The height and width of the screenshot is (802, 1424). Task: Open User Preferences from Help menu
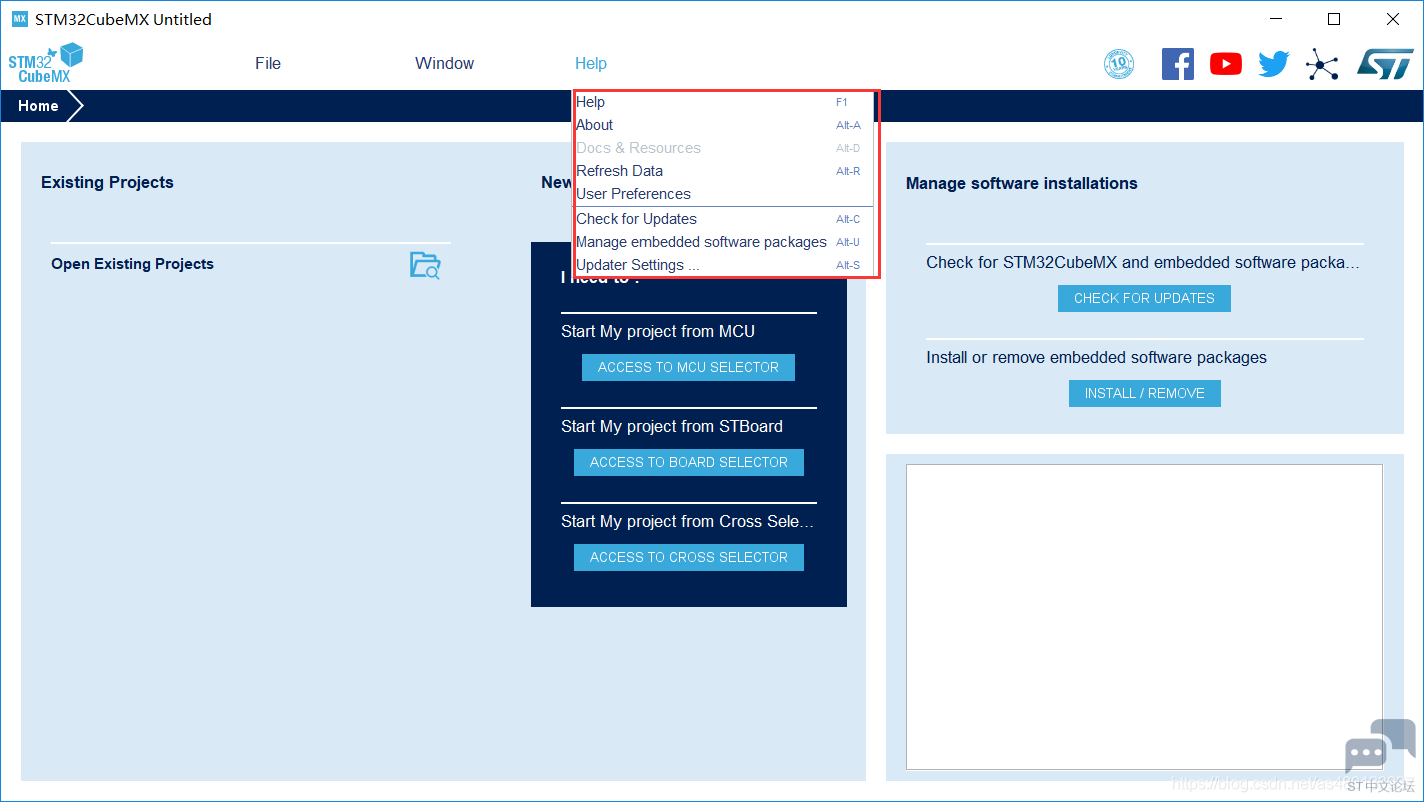(725, 194)
